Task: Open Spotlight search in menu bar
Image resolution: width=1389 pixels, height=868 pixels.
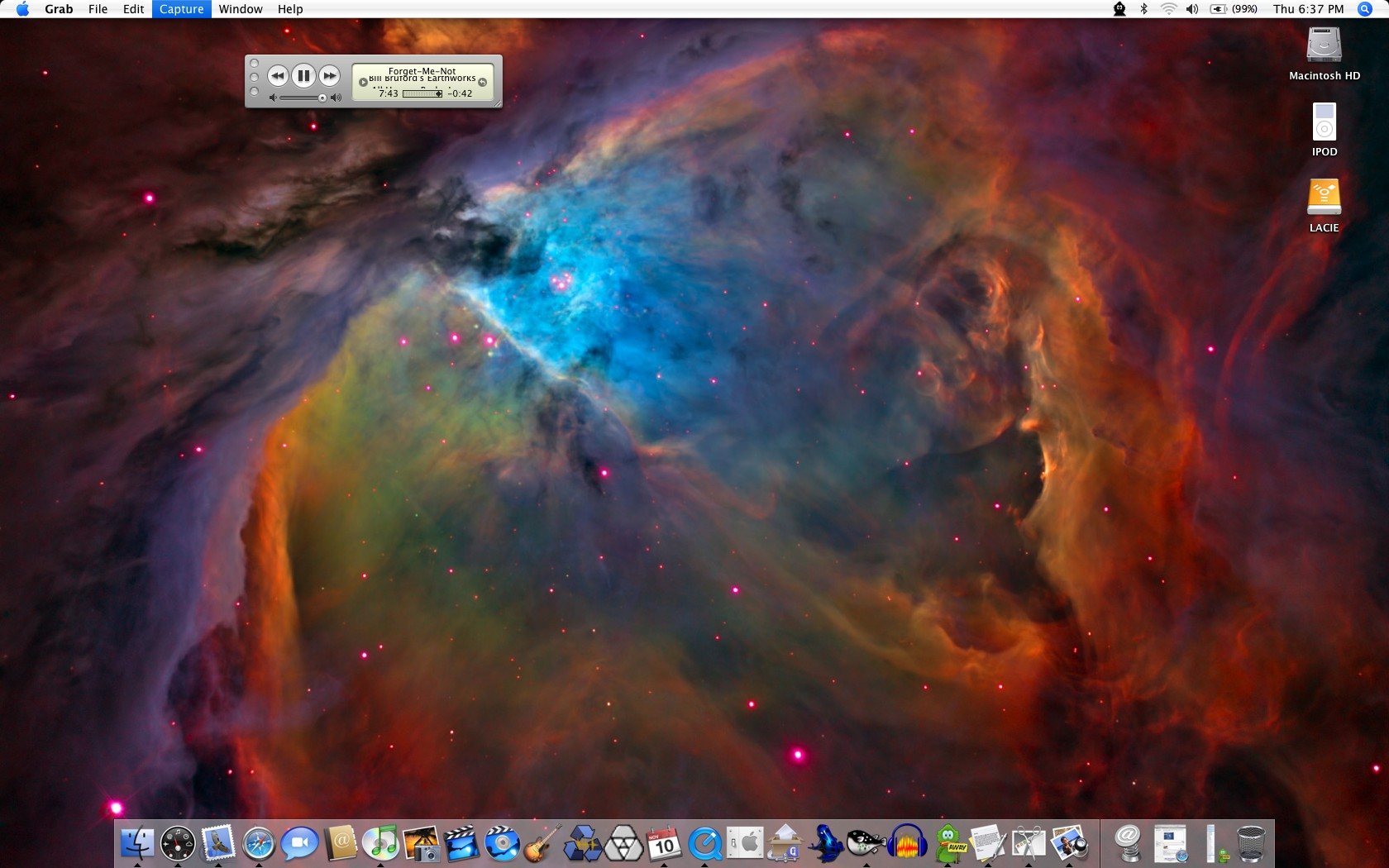Action: [x=1365, y=9]
